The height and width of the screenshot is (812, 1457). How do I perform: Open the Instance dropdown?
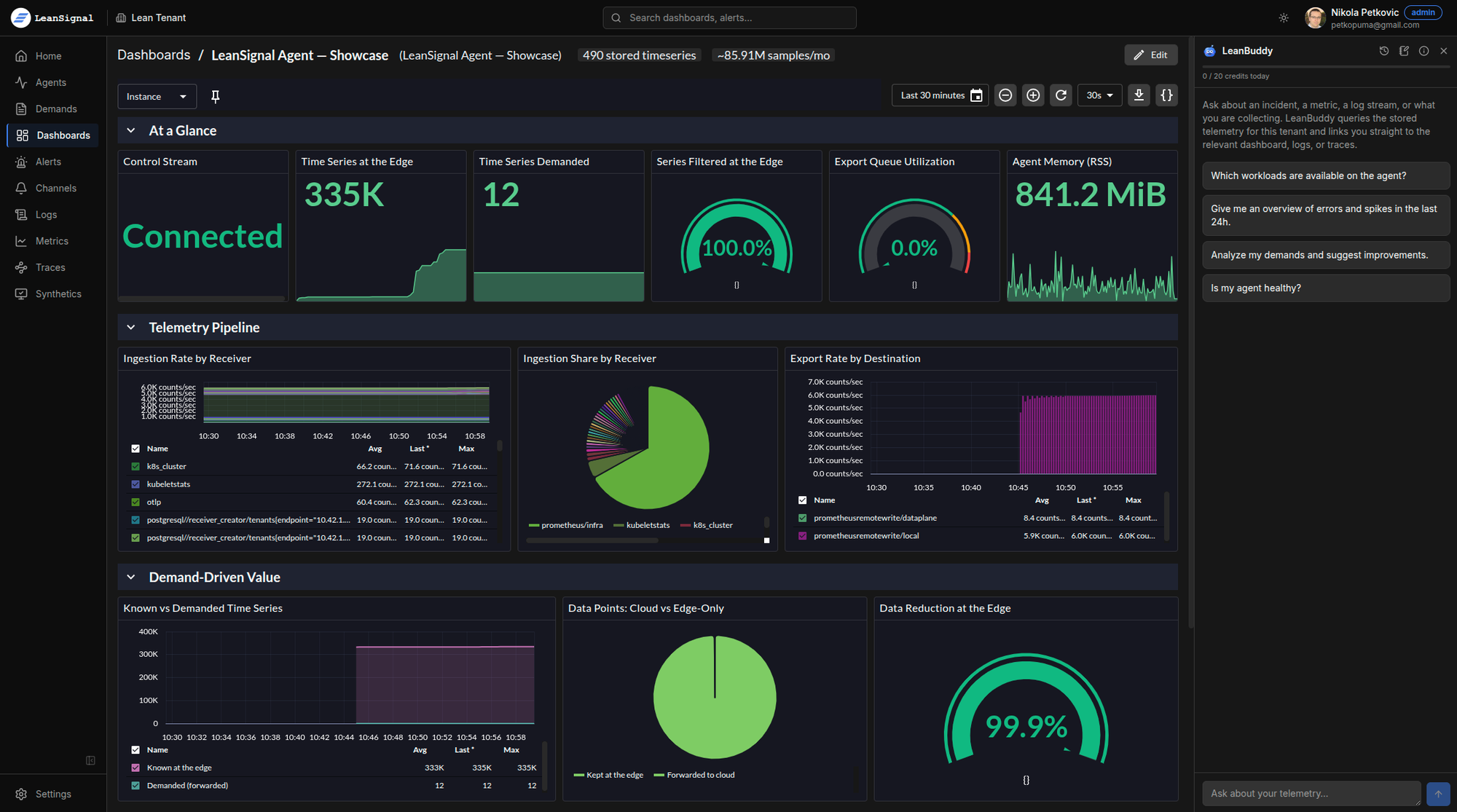click(157, 96)
